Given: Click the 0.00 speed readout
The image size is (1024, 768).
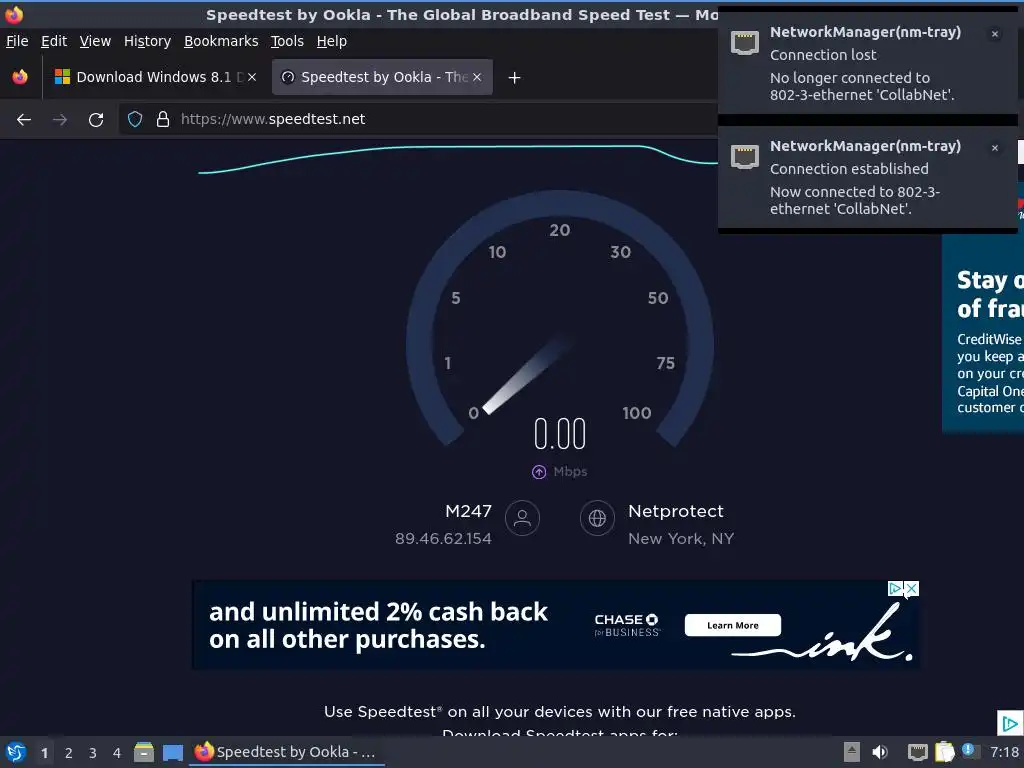Looking at the screenshot, I should click(560, 434).
